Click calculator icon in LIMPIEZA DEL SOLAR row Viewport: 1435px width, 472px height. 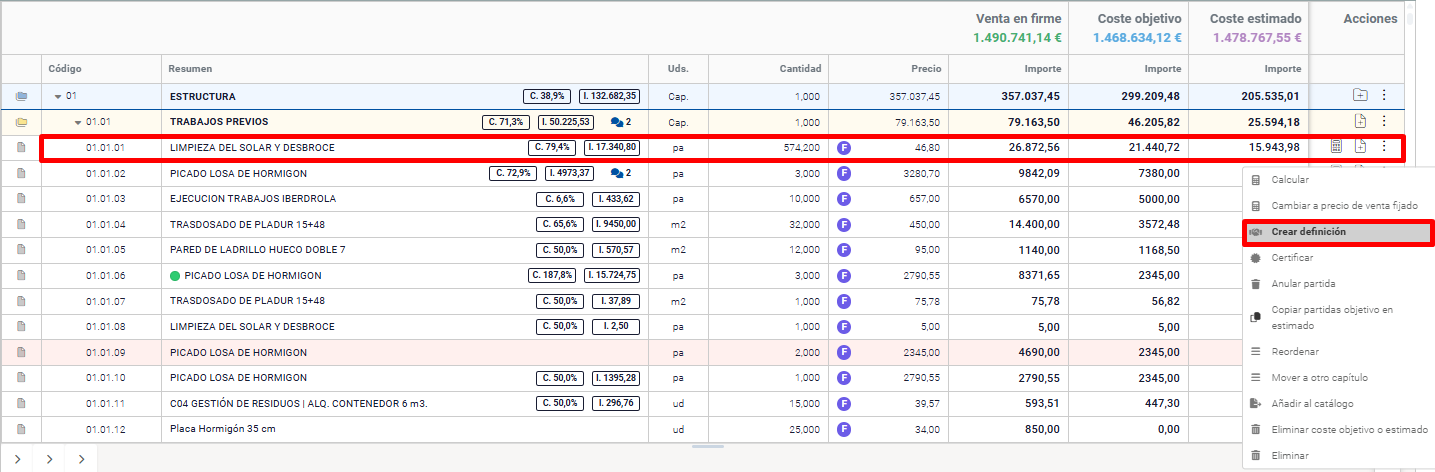pos(1335,147)
